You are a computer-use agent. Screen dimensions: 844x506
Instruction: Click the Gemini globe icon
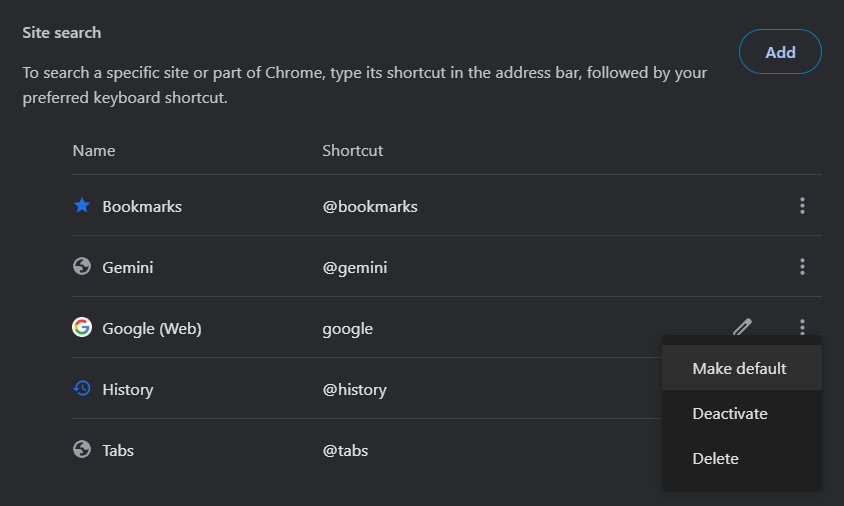pyautogui.click(x=82, y=266)
